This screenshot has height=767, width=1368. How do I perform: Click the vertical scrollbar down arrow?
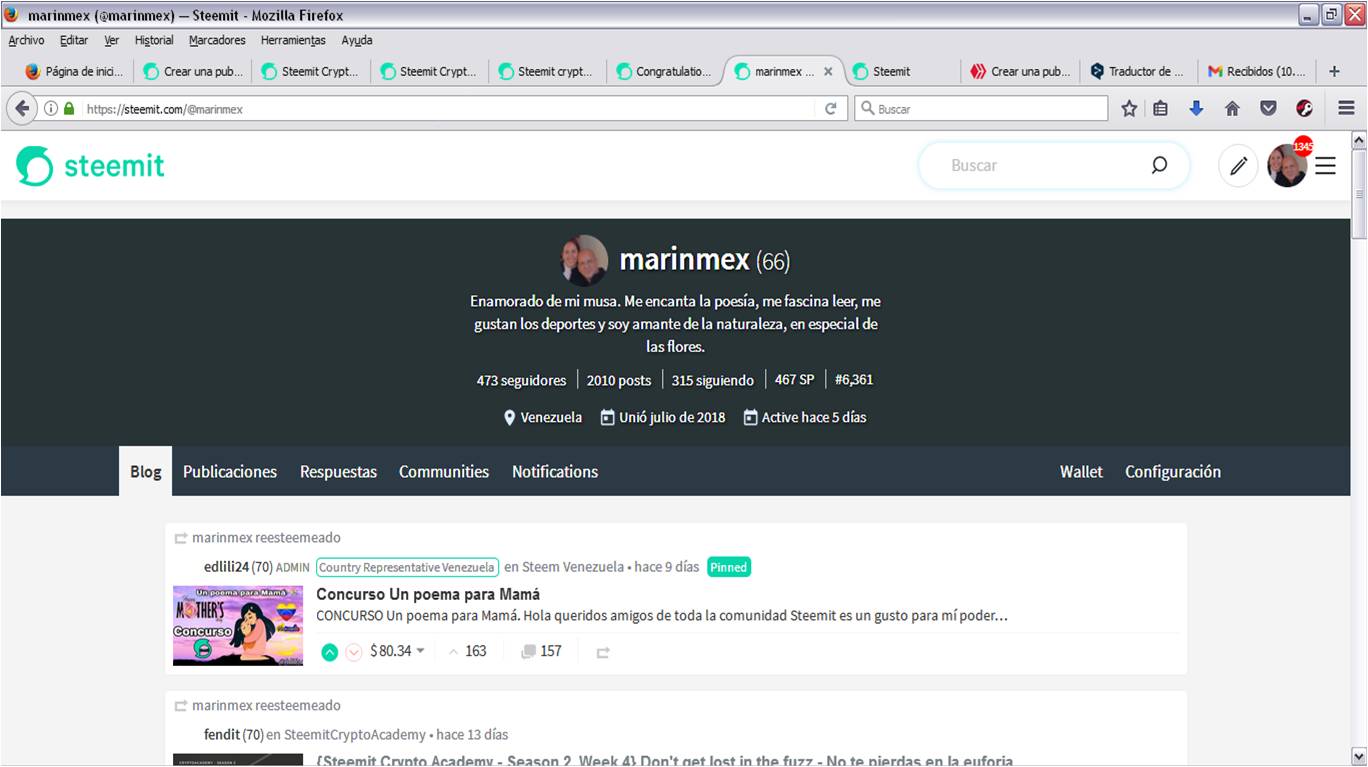(x=1358, y=756)
